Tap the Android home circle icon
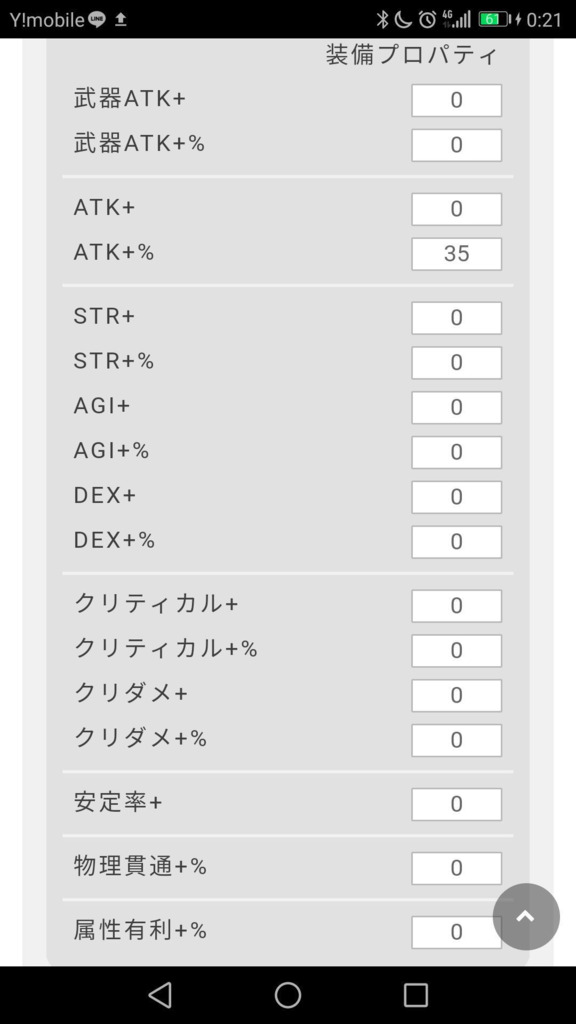 [288, 995]
